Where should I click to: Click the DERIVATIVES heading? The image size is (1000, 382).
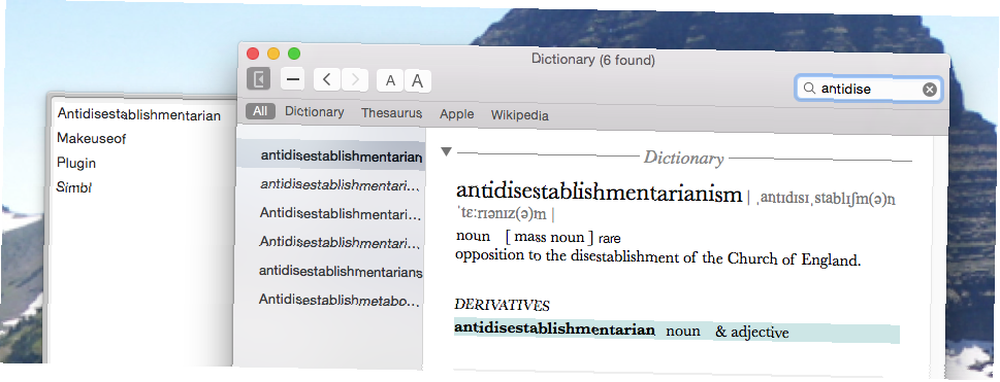point(502,306)
